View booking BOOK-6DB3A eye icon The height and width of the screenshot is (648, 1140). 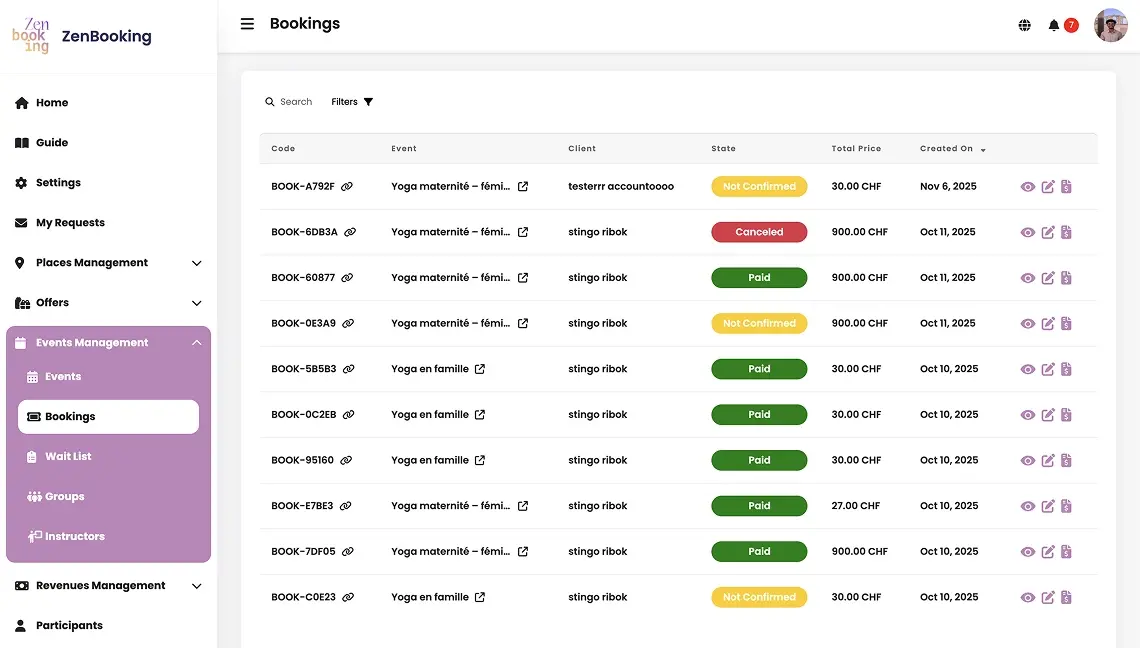1027,233
